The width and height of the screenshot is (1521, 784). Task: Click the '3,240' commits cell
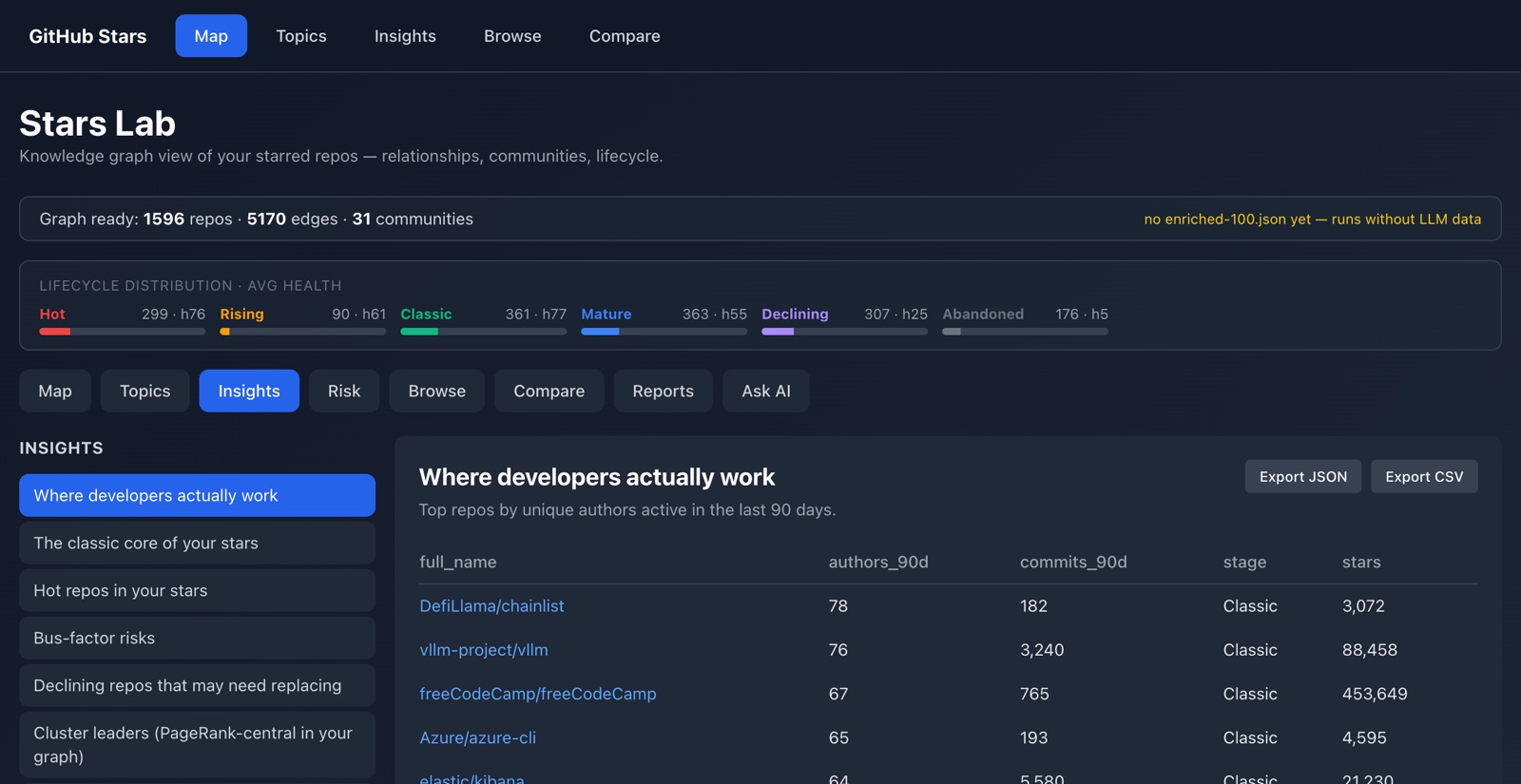point(1042,650)
